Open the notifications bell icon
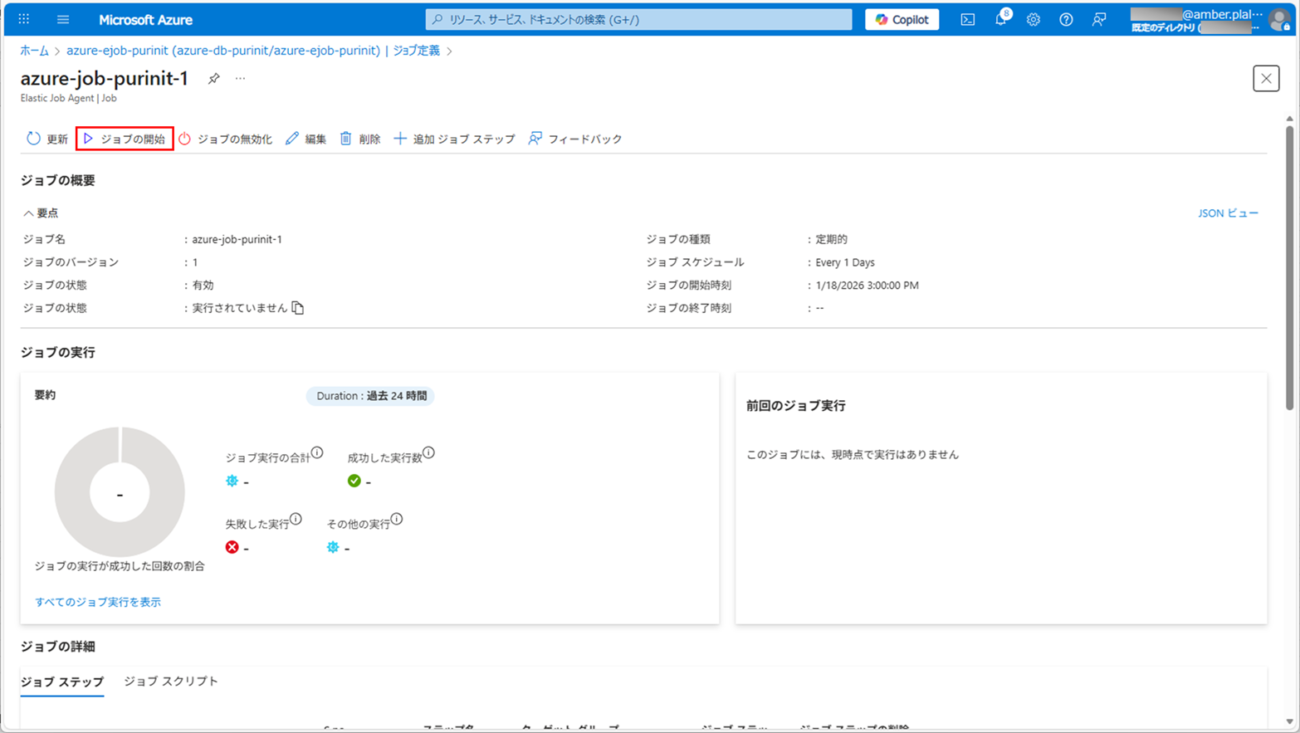 click(x=1000, y=19)
